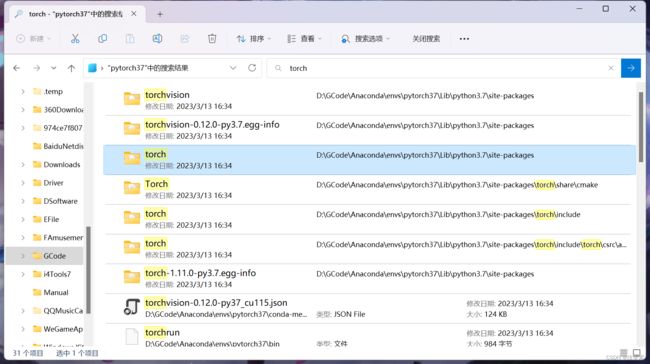Go forward with the right arrow

36,68
